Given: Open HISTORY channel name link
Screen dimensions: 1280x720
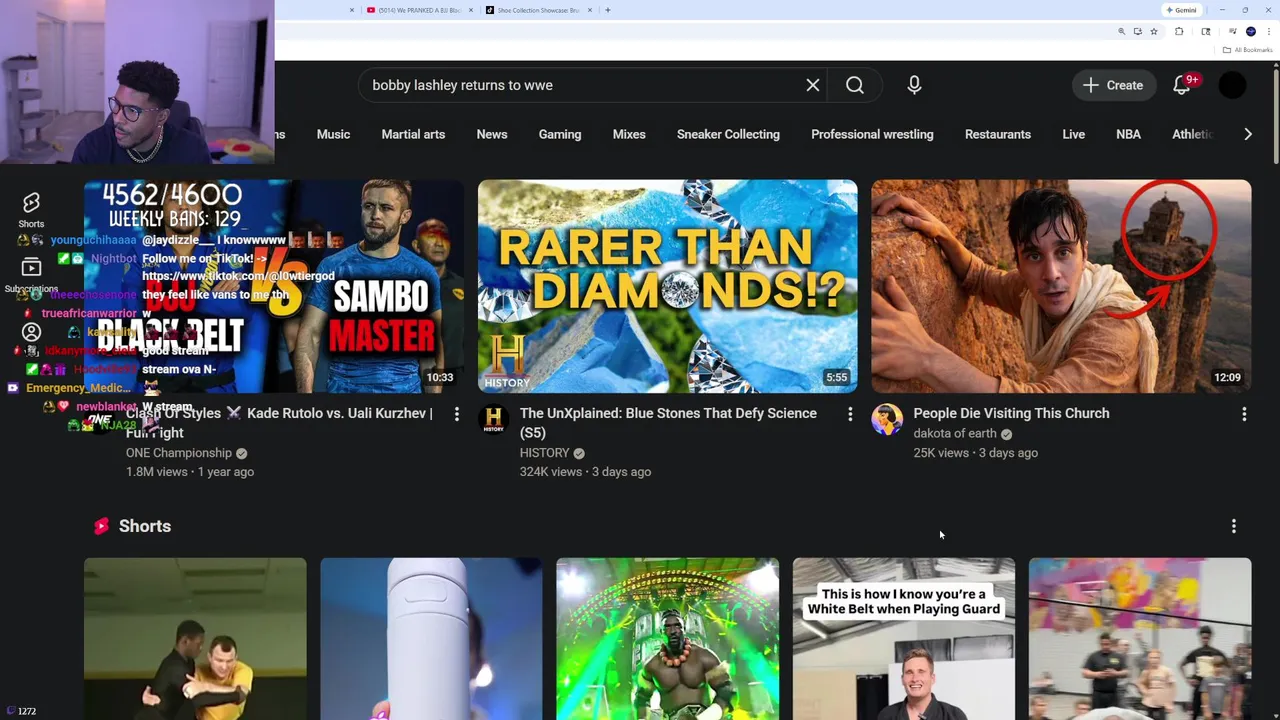Looking at the screenshot, I should click(x=544, y=453).
